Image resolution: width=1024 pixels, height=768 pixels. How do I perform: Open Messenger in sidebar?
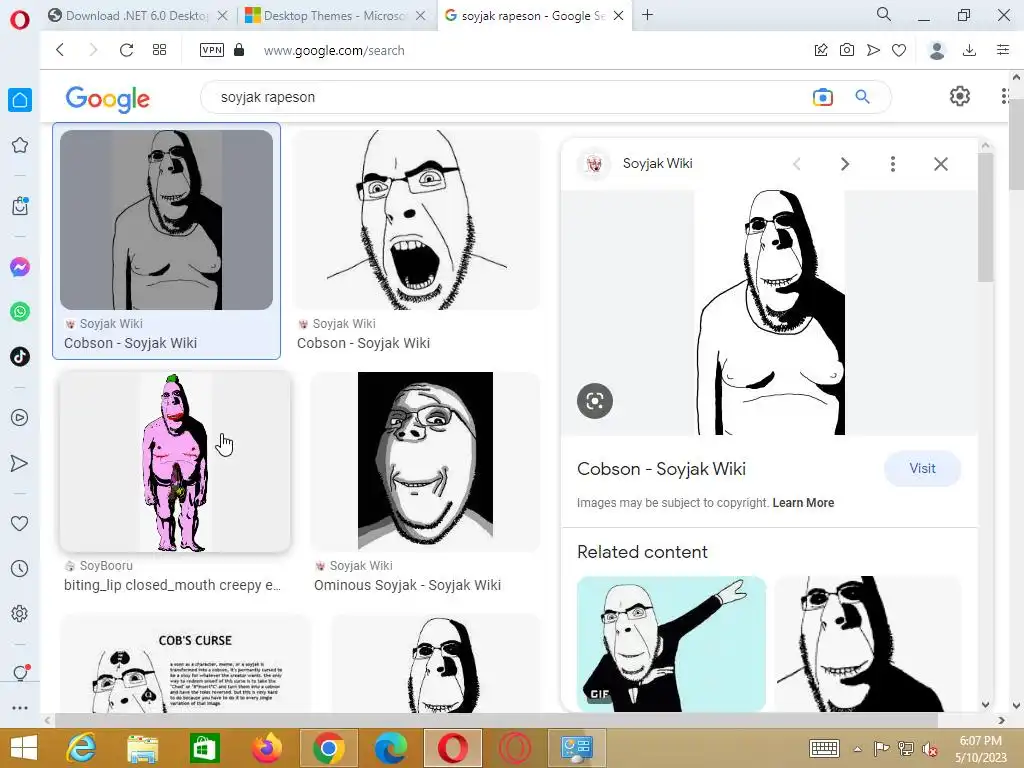[x=20, y=267]
